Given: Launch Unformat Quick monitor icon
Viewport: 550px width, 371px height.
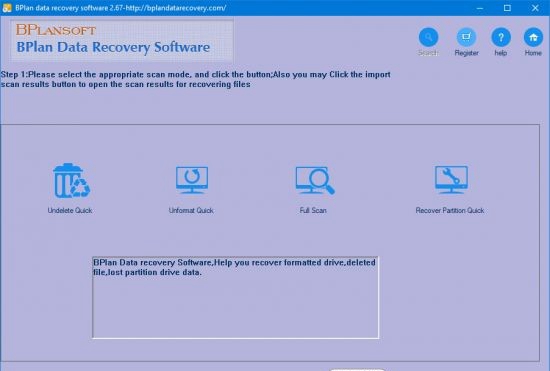Looking at the screenshot, I should (x=192, y=180).
